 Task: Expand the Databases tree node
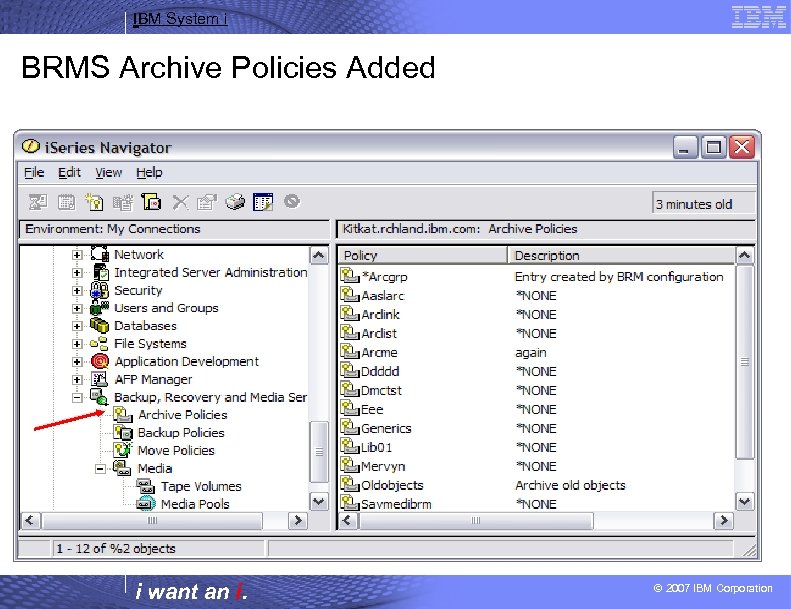tap(77, 326)
